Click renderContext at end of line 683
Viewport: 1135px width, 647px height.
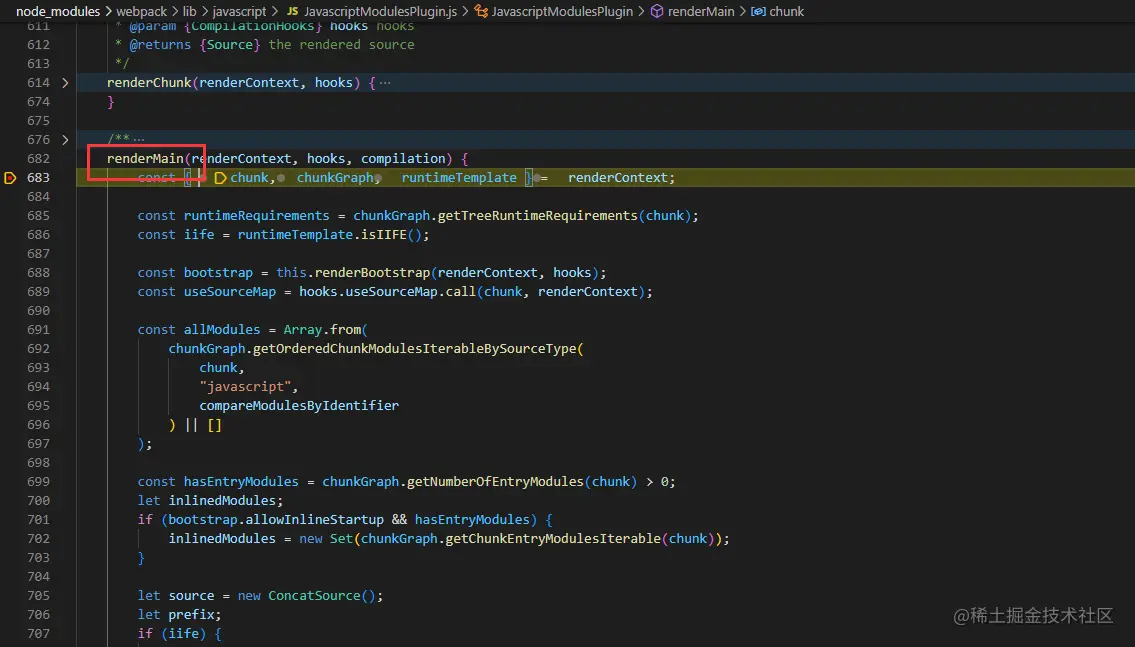pyautogui.click(x=617, y=178)
